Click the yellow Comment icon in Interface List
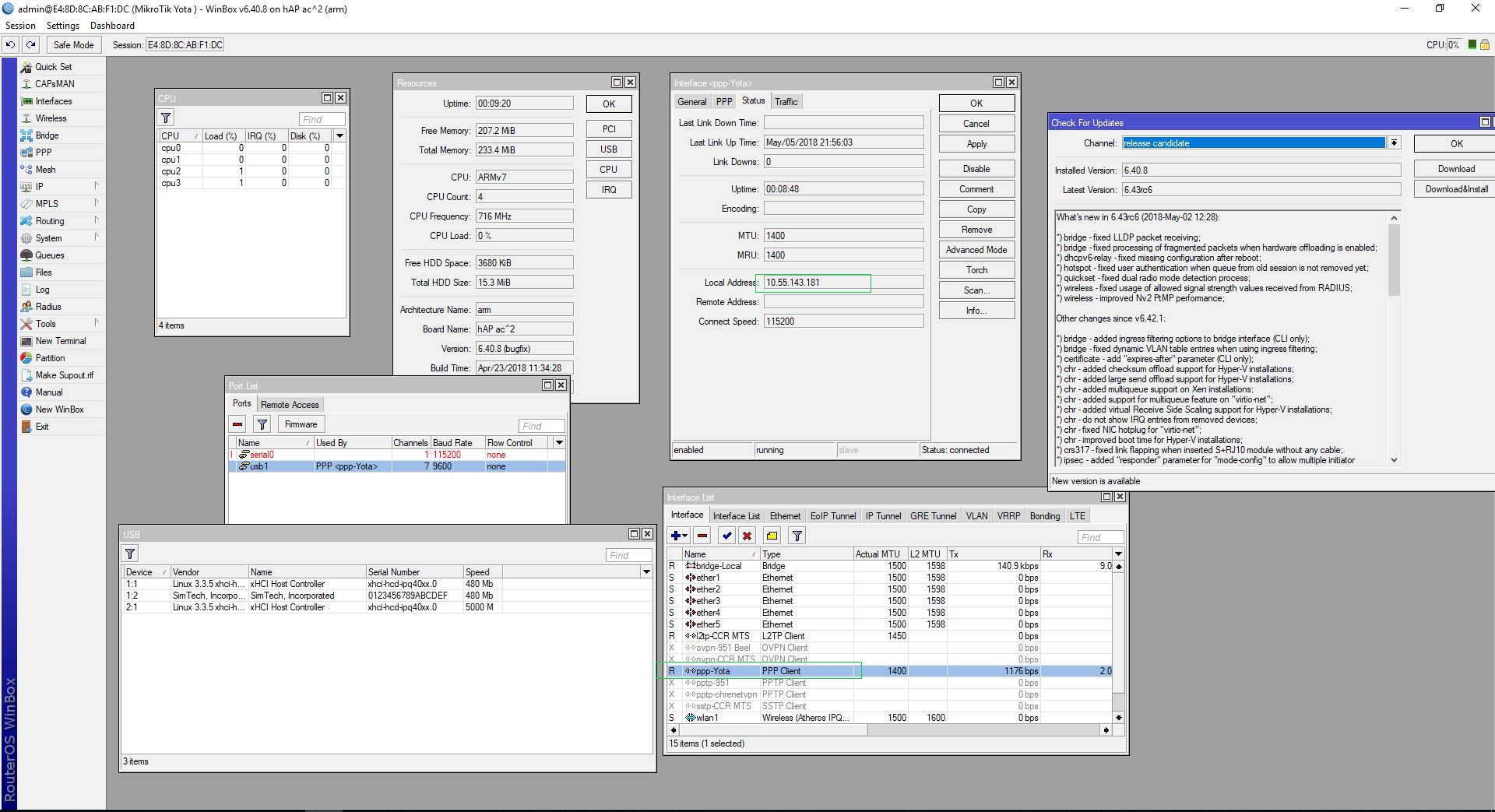1495x812 pixels. (772, 536)
